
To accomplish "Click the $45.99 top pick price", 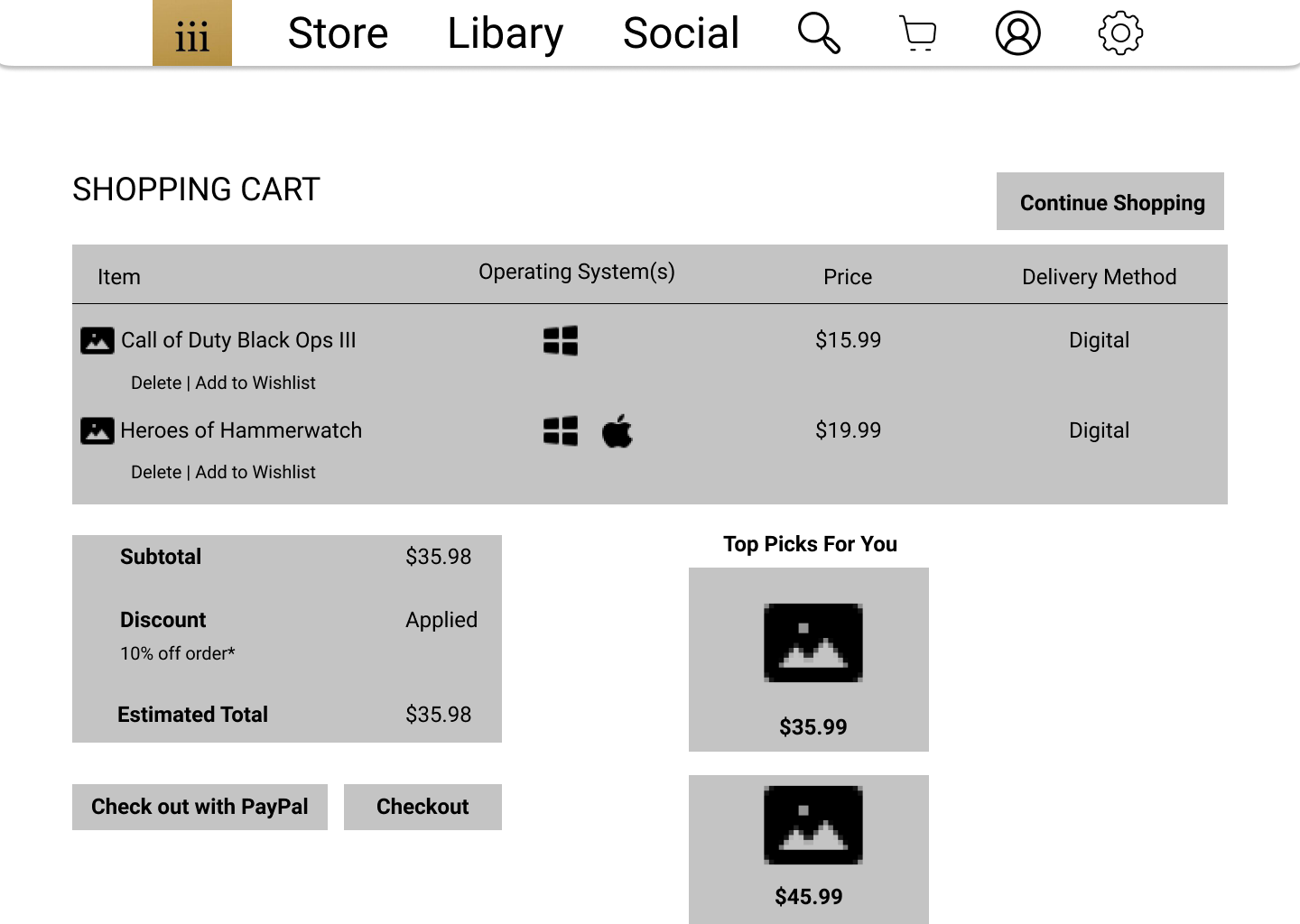I will tap(809, 897).
